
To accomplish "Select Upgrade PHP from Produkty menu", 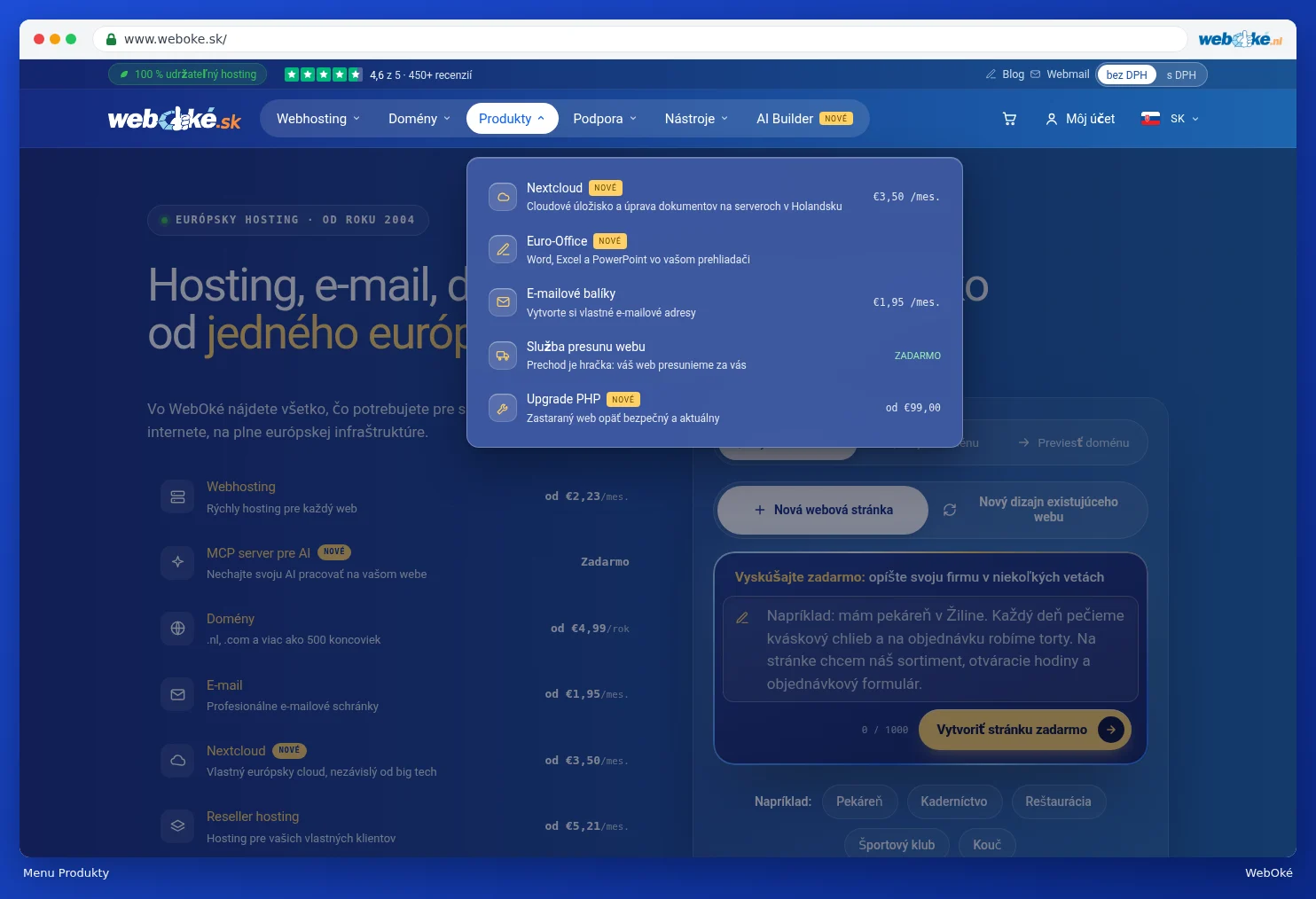I will (x=715, y=408).
